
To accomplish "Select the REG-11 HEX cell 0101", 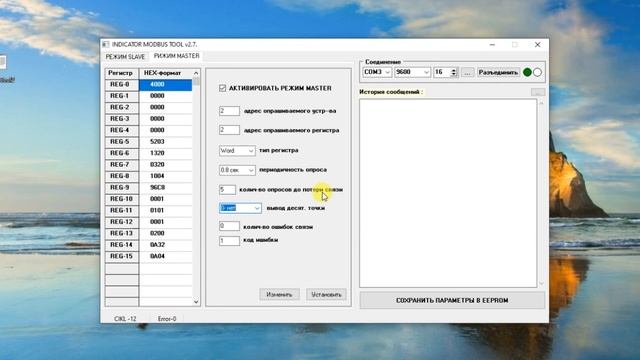I will point(166,210).
